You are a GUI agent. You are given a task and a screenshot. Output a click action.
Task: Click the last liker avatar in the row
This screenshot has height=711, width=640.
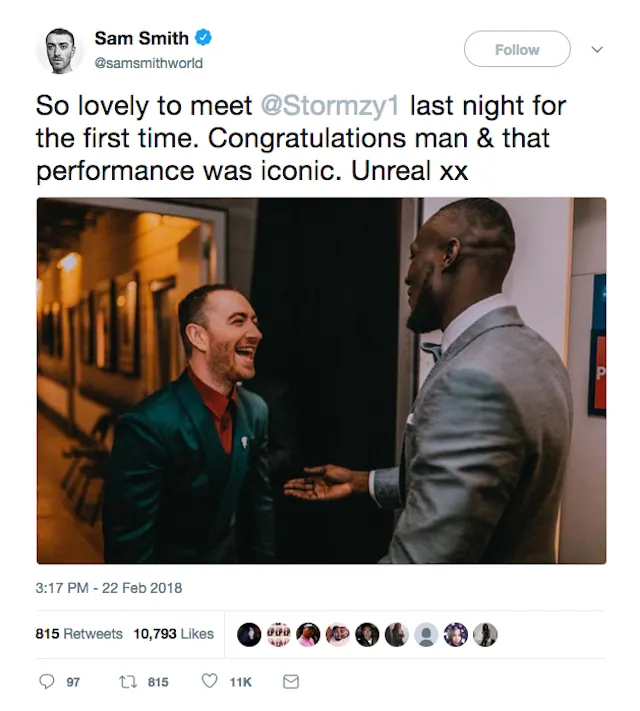click(x=485, y=634)
